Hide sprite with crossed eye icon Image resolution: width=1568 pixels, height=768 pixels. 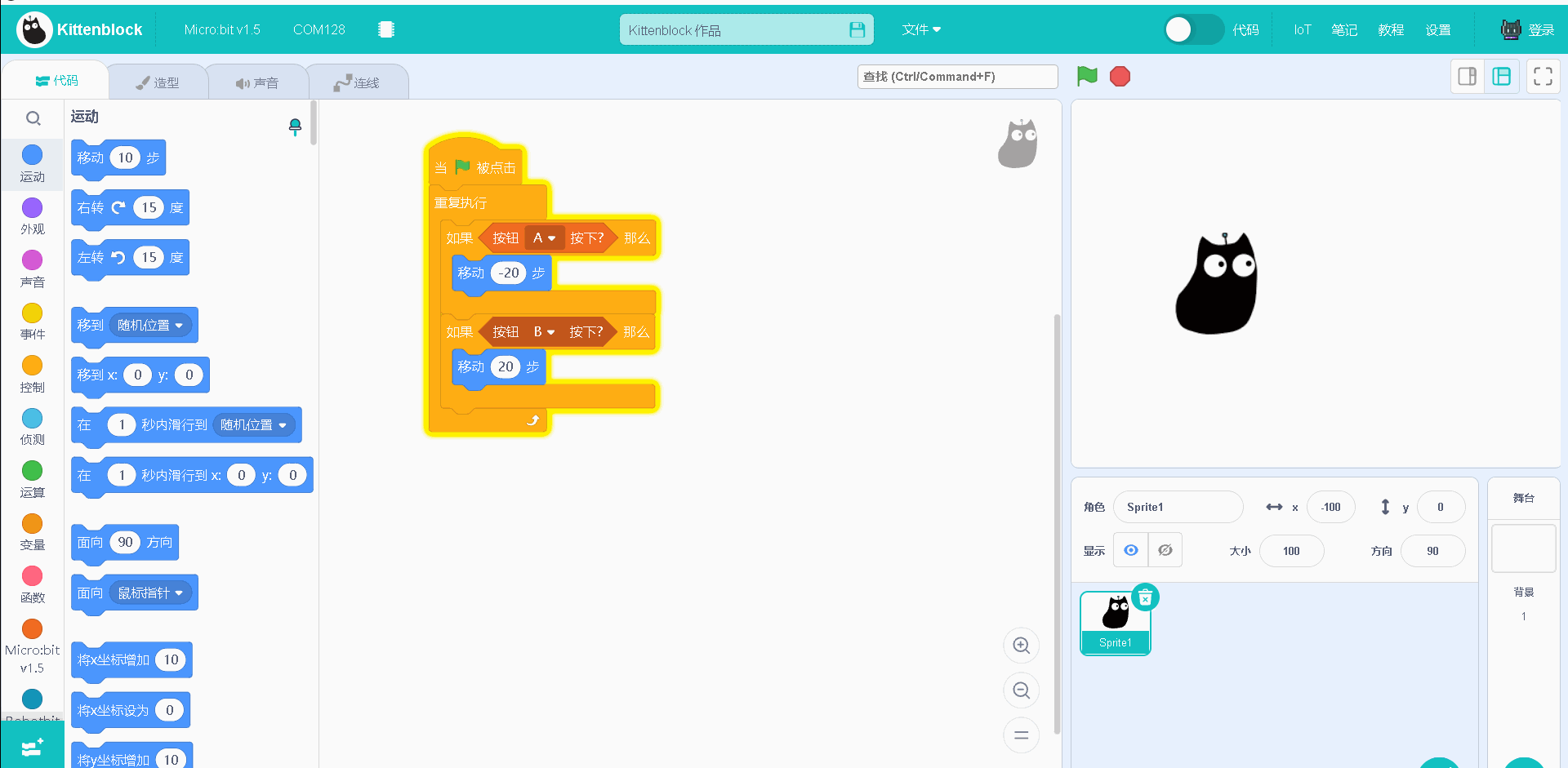tap(1165, 550)
